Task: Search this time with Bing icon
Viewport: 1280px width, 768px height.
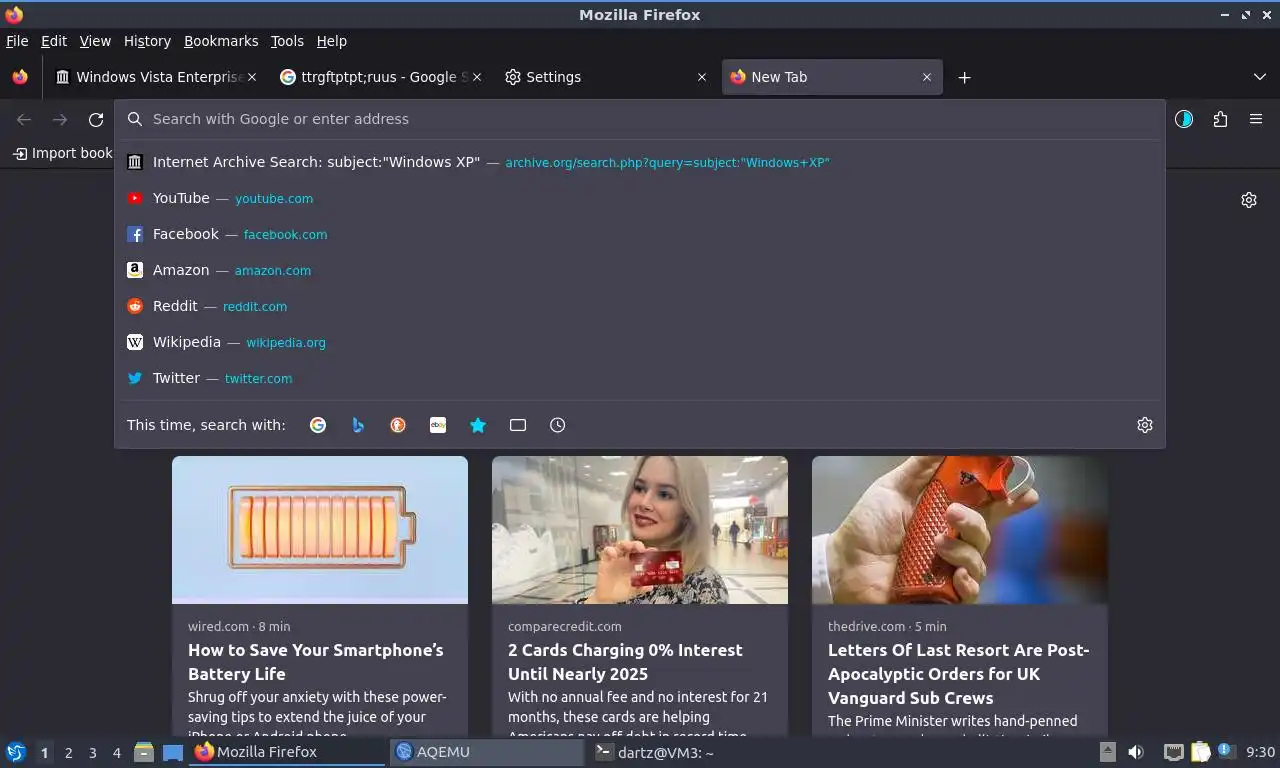Action: 358,425
